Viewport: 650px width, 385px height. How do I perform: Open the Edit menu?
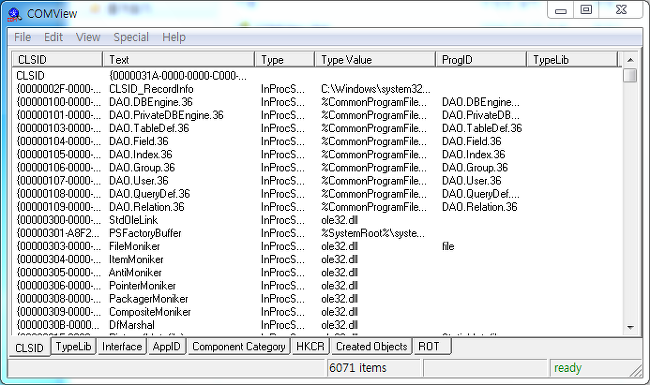click(53, 37)
